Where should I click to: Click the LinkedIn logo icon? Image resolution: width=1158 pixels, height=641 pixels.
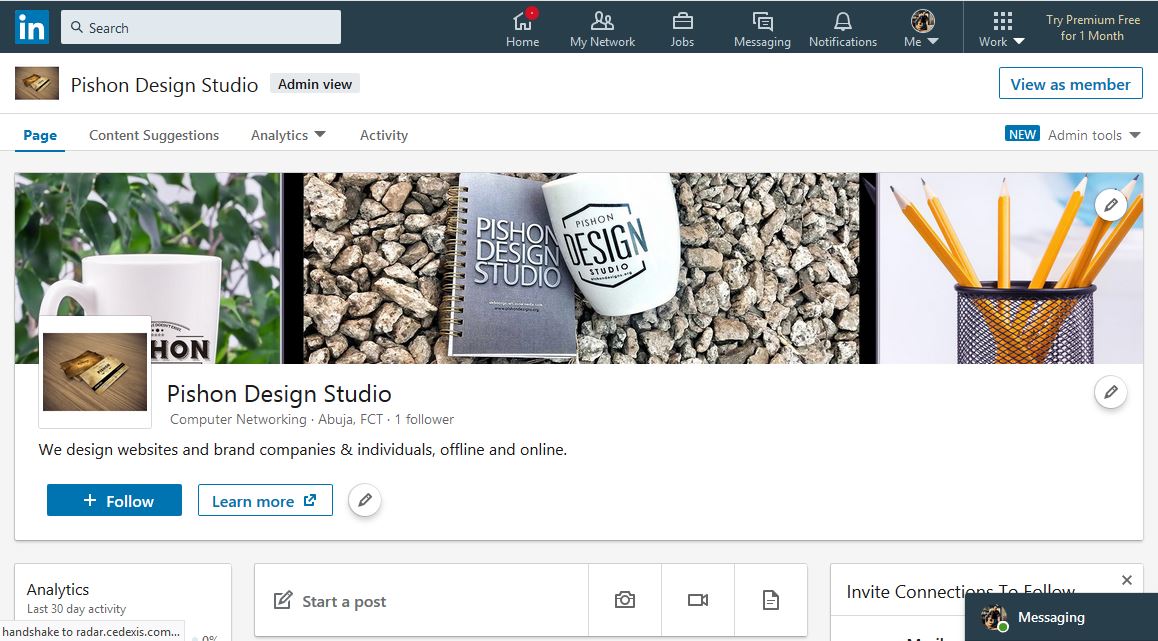pos(32,27)
